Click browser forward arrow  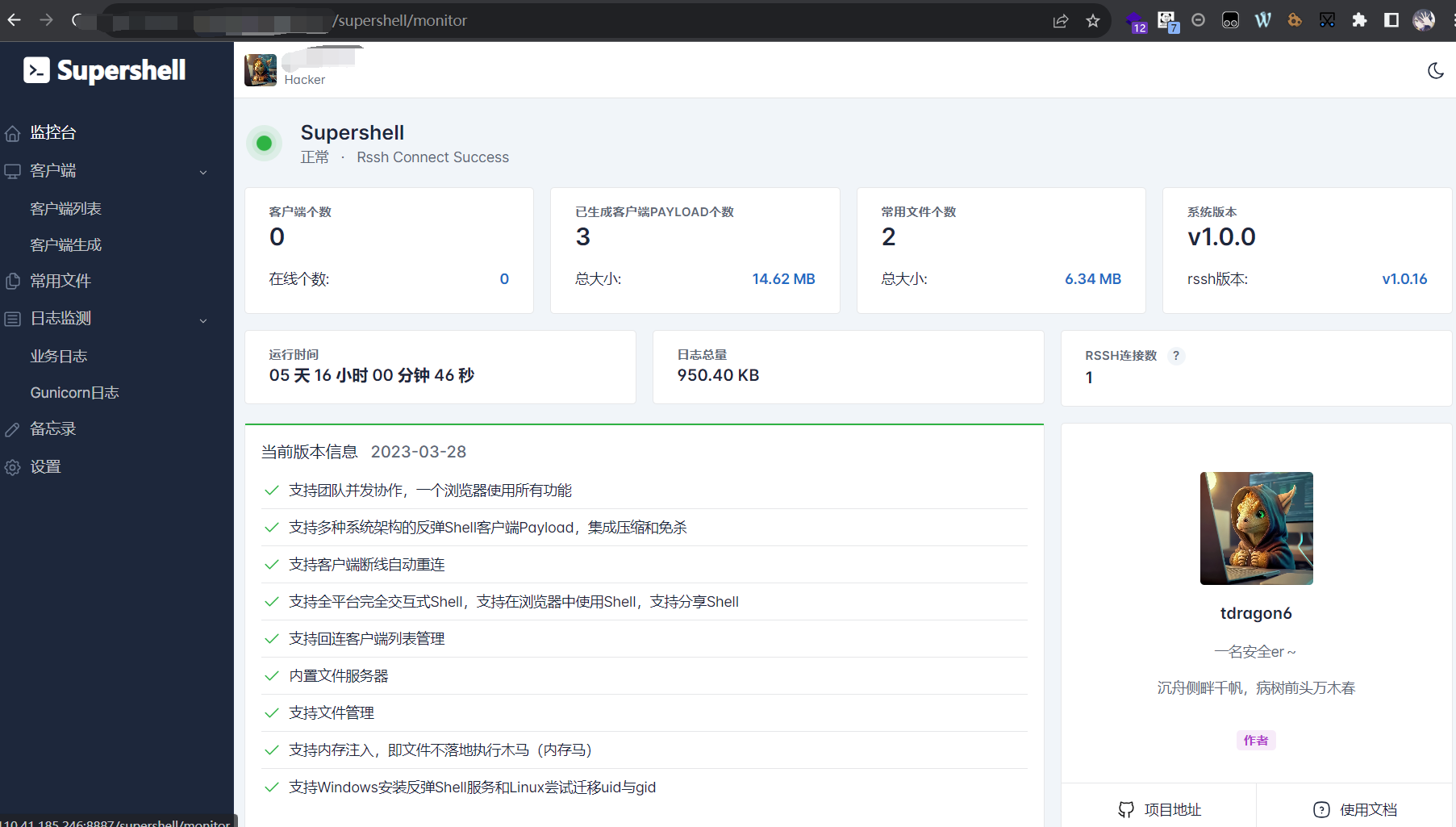pyautogui.click(x=46, y=20)
